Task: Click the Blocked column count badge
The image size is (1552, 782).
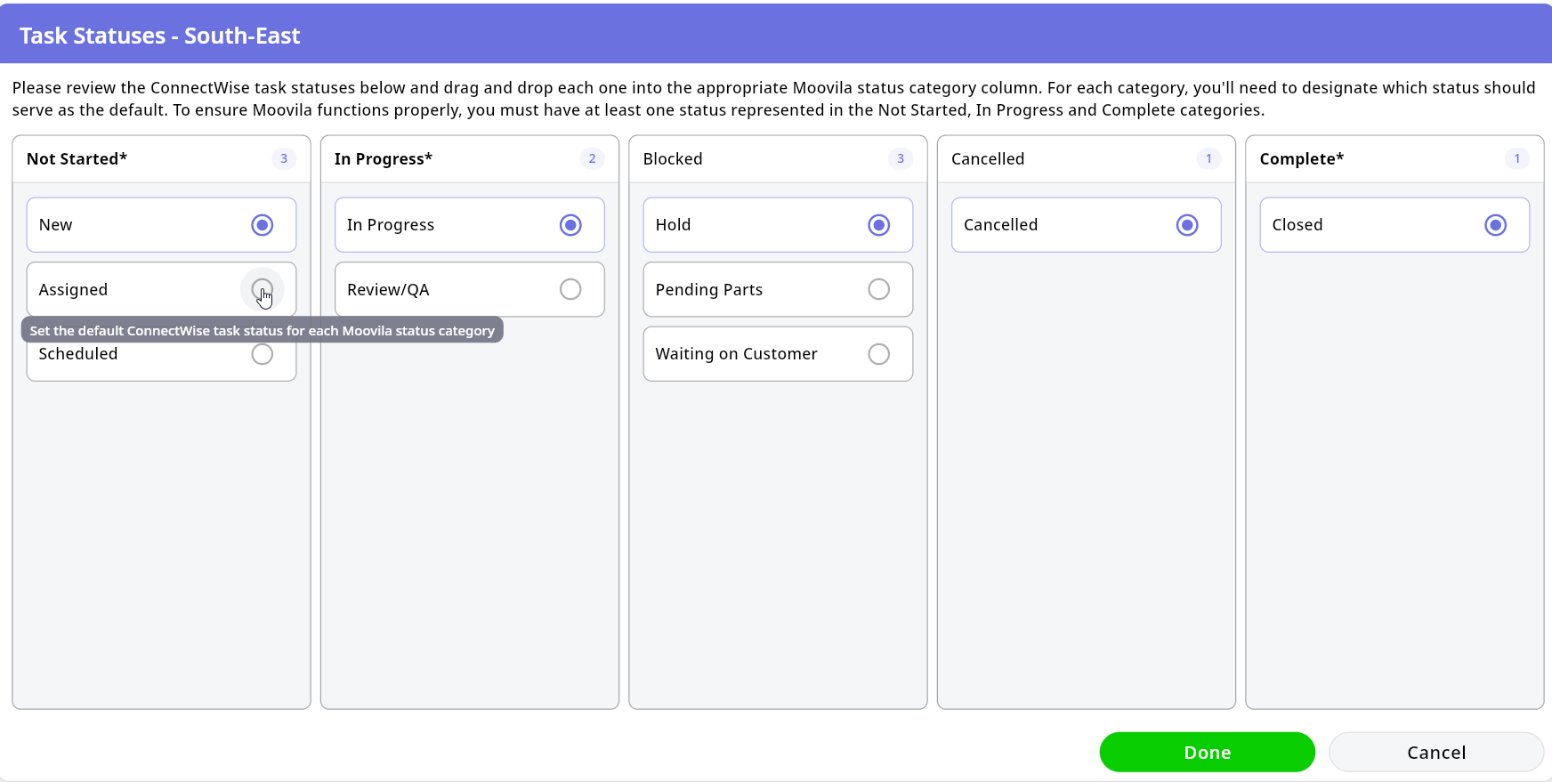Action: [x=900, y=159]
